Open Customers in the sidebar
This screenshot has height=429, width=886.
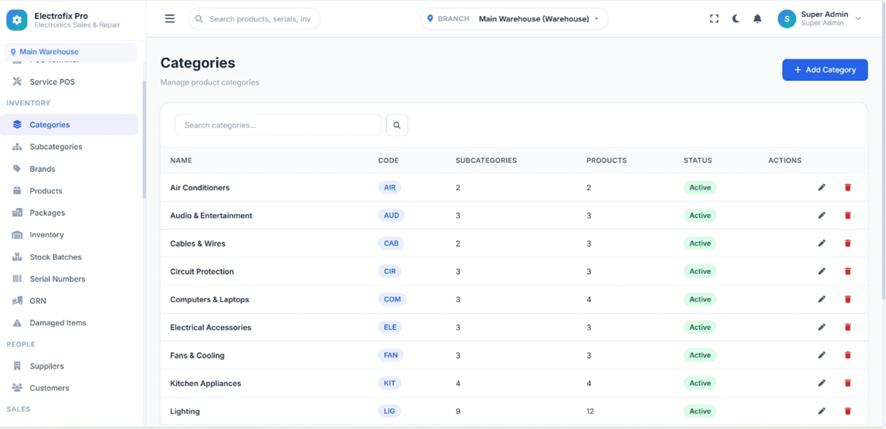click(69, 388)
